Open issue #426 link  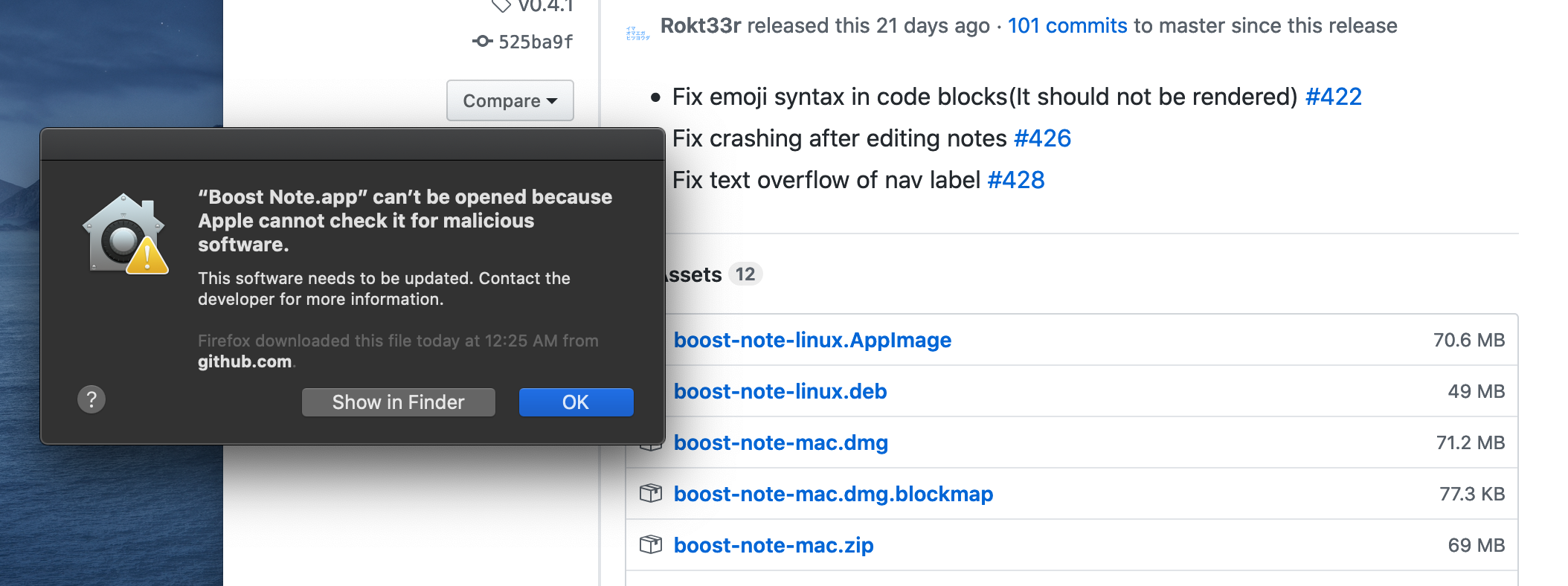click(1042, 138)
